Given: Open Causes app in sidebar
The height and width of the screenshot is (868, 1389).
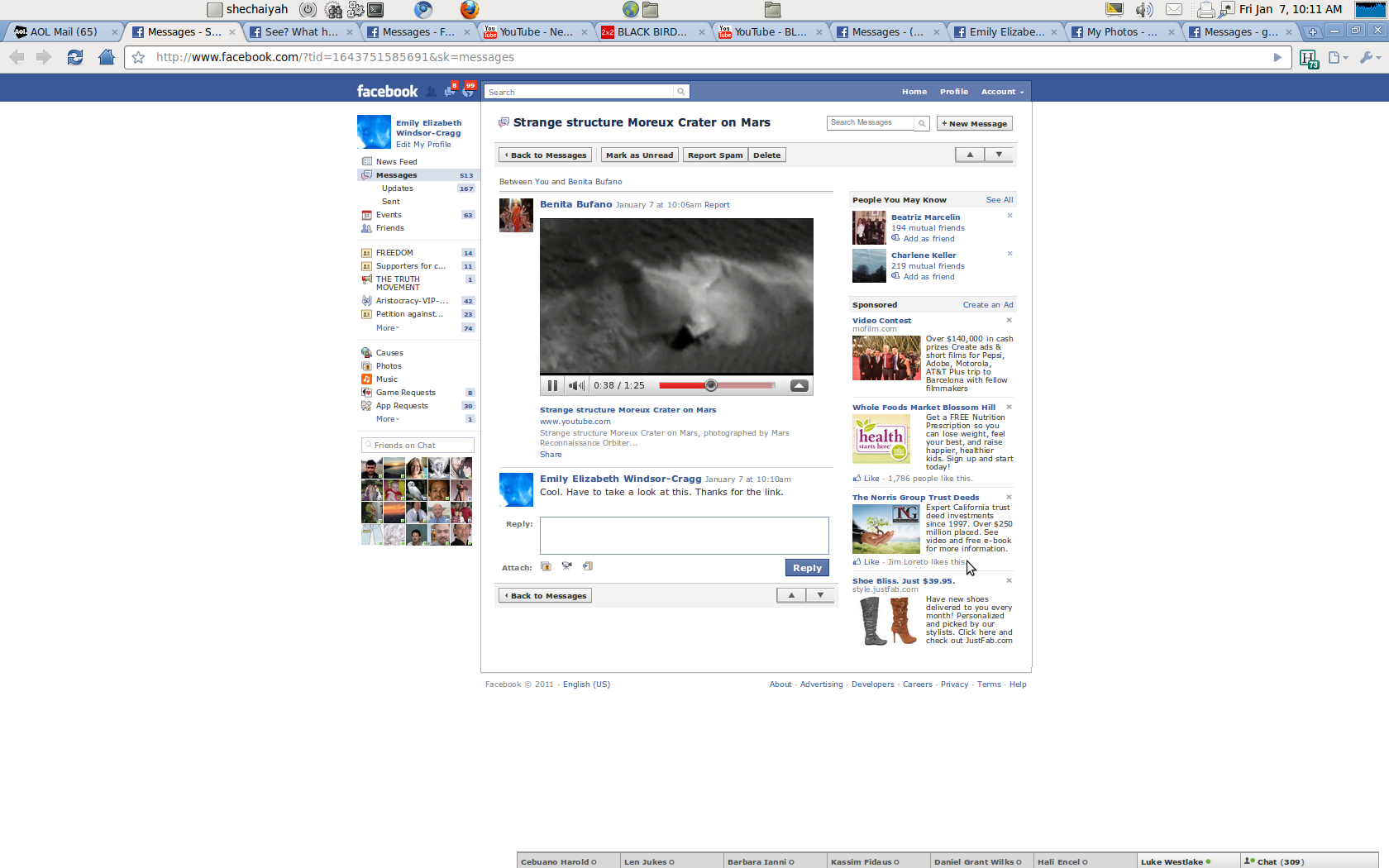Looking at the screenshot, I should [x=389, y=353].
